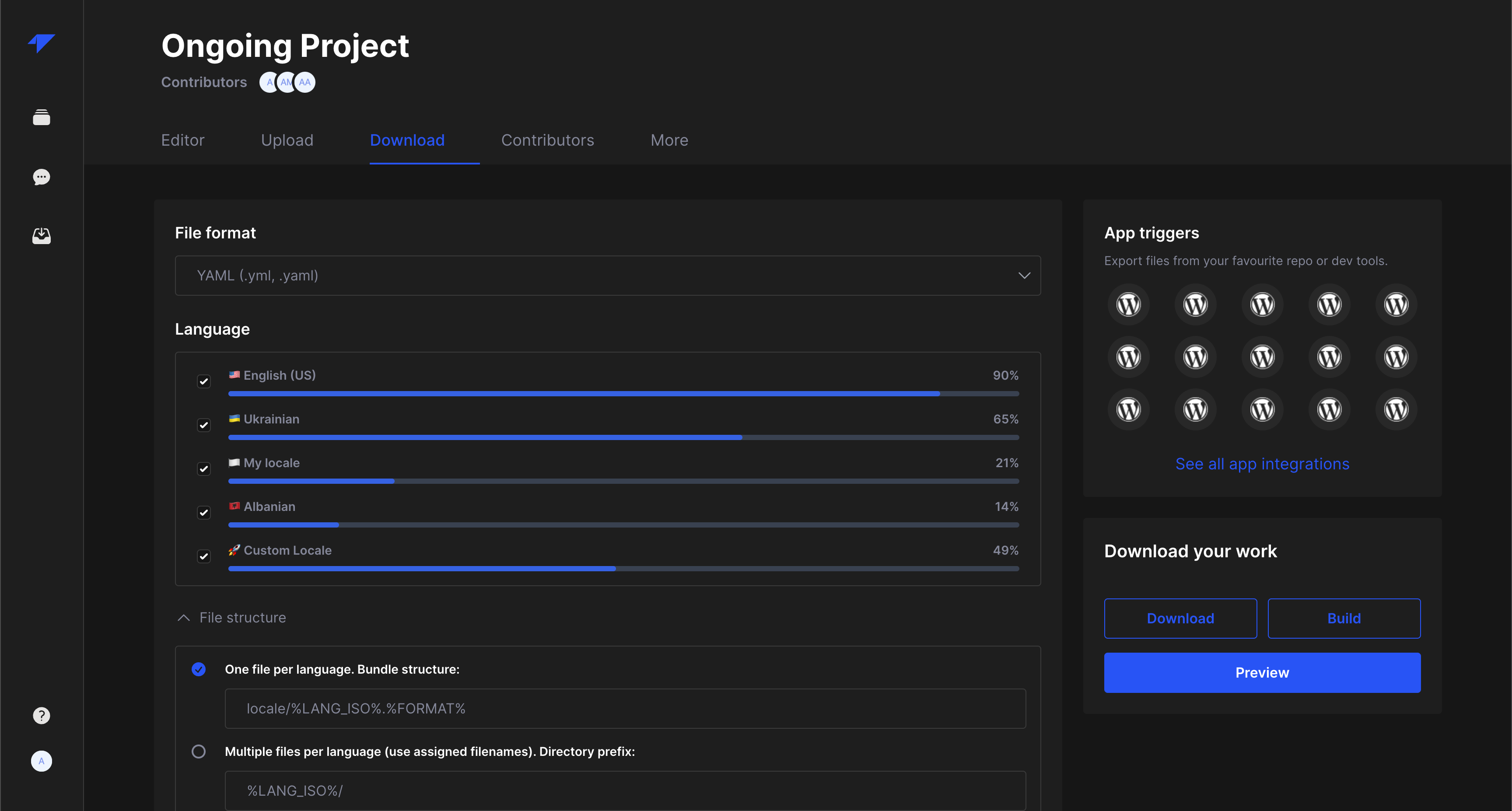Screen dimensions: 1512x811
Task: Click fourth WordPress icon in middle row
Action: [1329, 357]
